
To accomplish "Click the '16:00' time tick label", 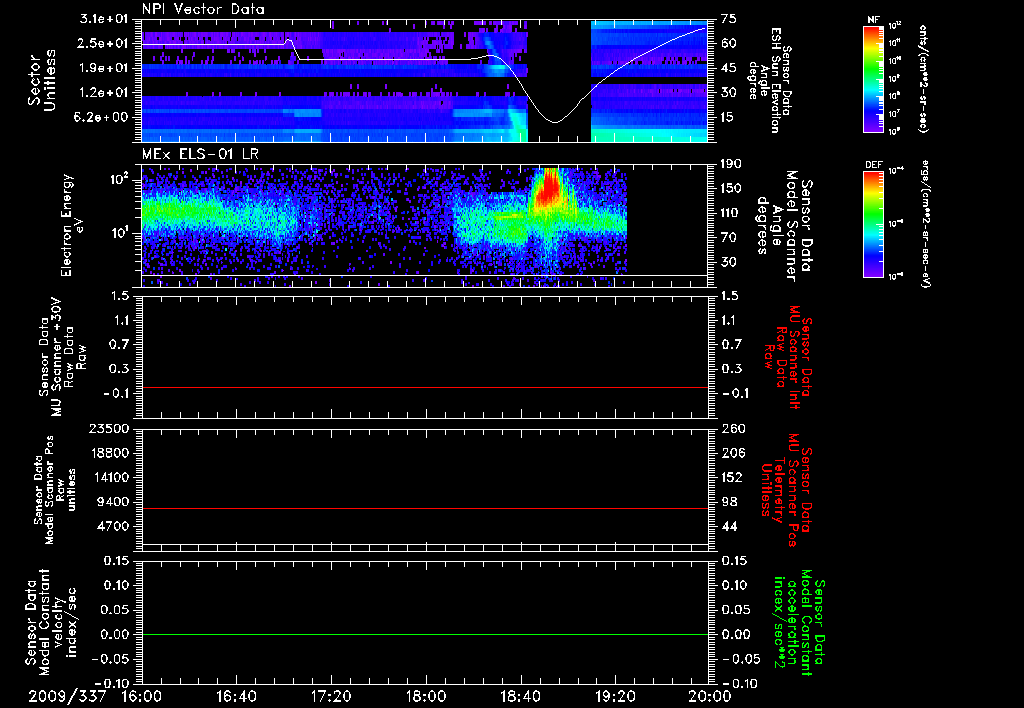I will (x=142, y=696).
